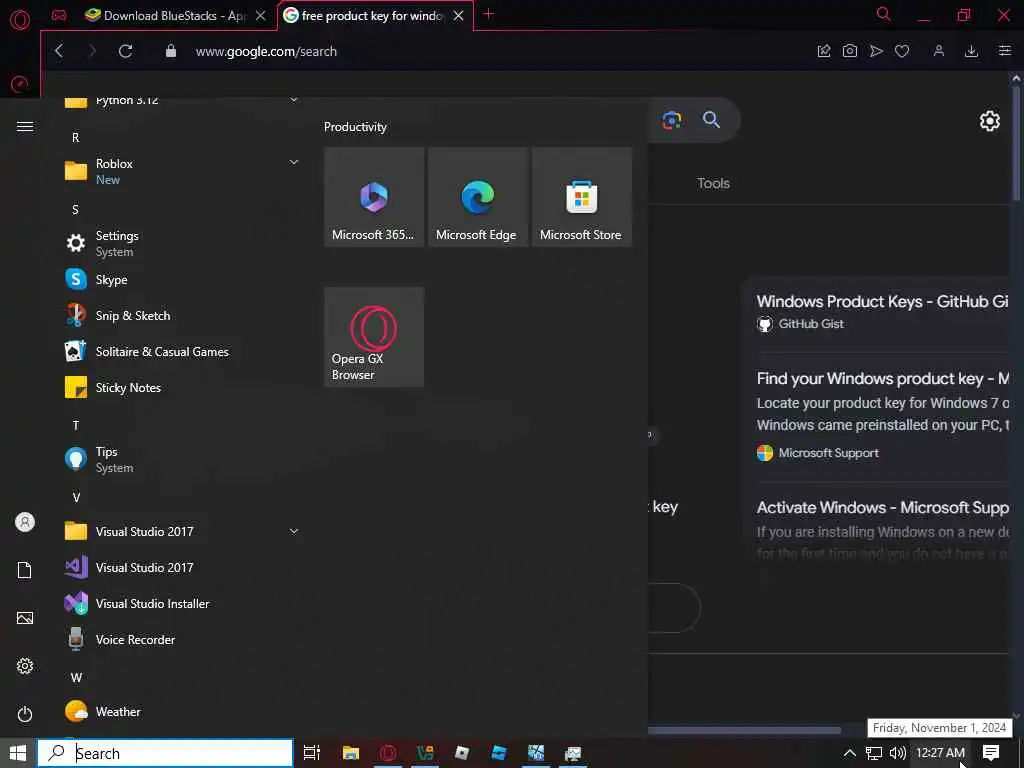Open the Roblox taskbar icon
This screenshot has height=768, width=1024.
coord(462,753)
